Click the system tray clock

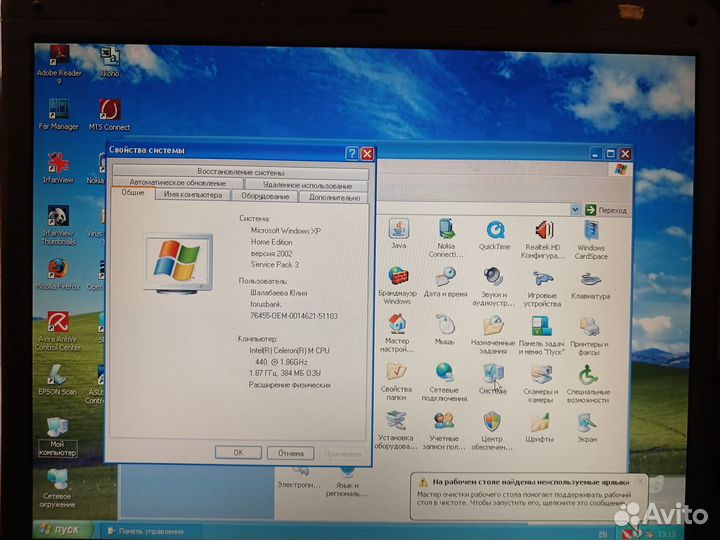667,534
